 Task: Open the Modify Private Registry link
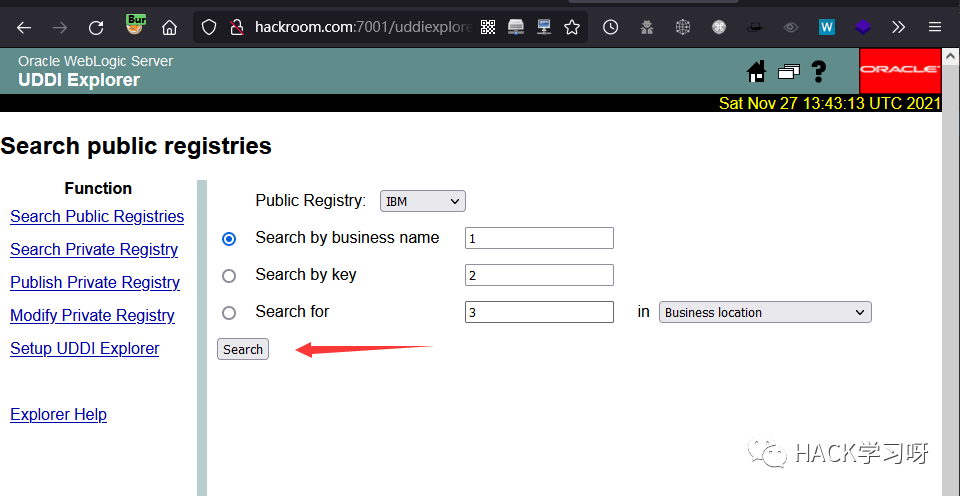pyautogui.click(x=92, y=316)
